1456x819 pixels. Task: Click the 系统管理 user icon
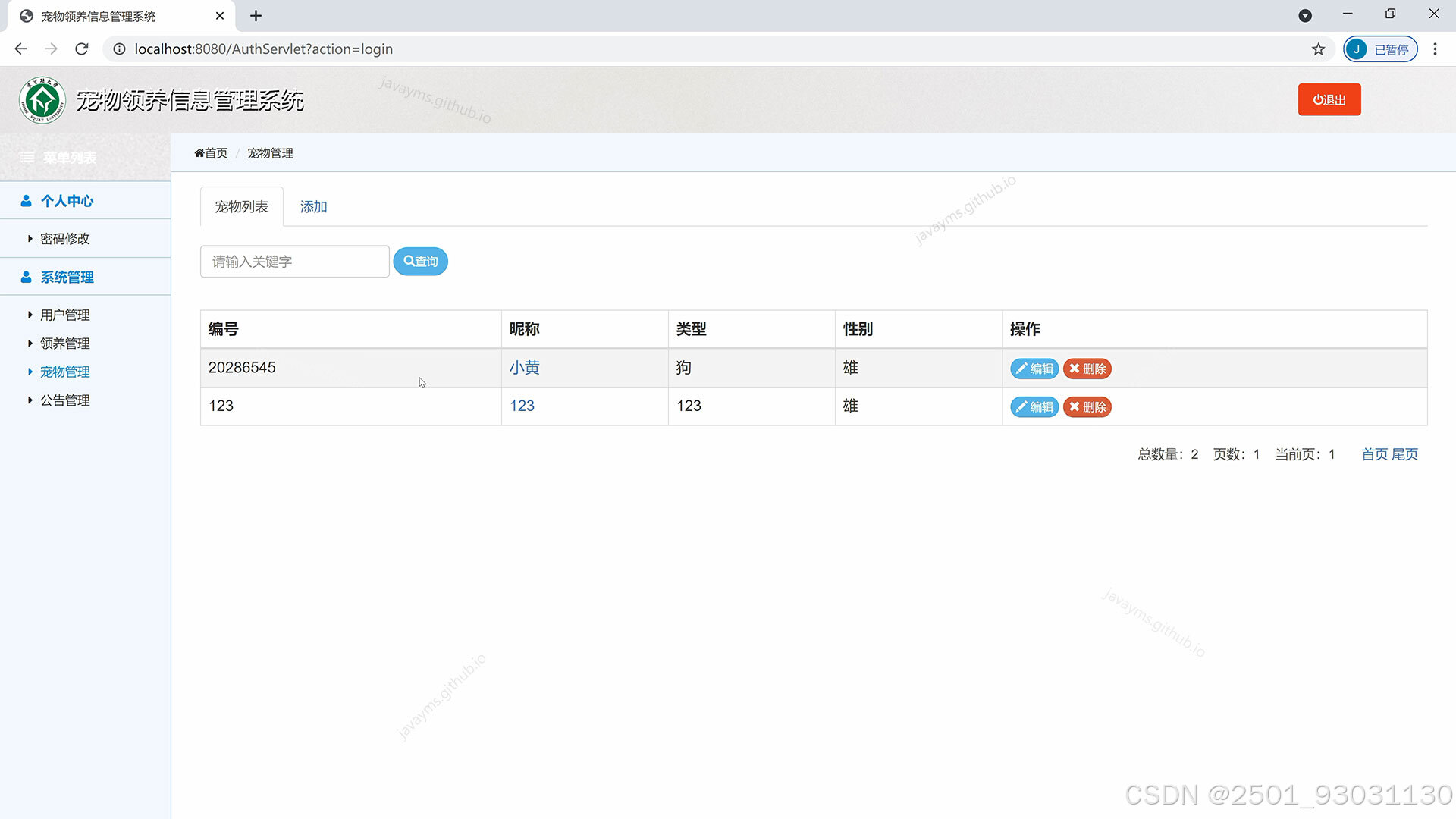tap(26, 278)
